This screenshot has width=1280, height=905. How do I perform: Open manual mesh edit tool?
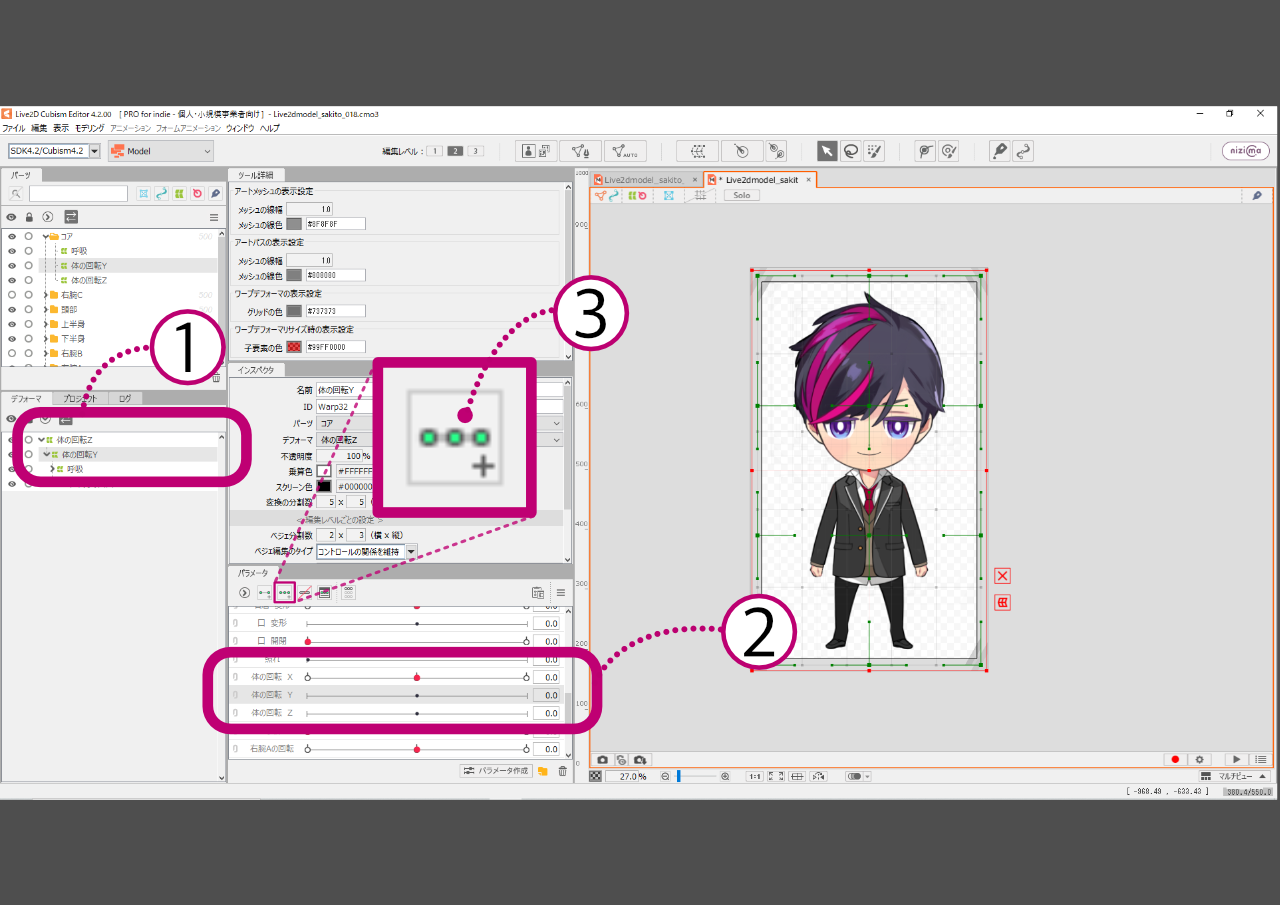point(581,151)
